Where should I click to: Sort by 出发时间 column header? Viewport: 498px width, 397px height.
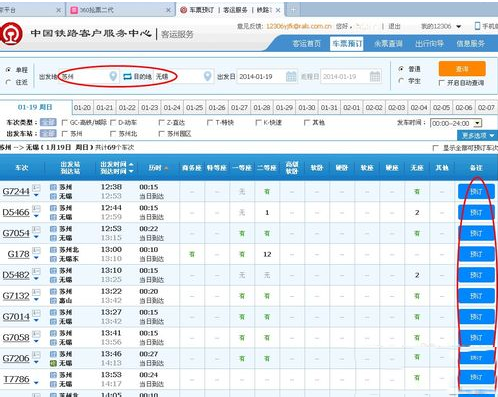point(116,164)
